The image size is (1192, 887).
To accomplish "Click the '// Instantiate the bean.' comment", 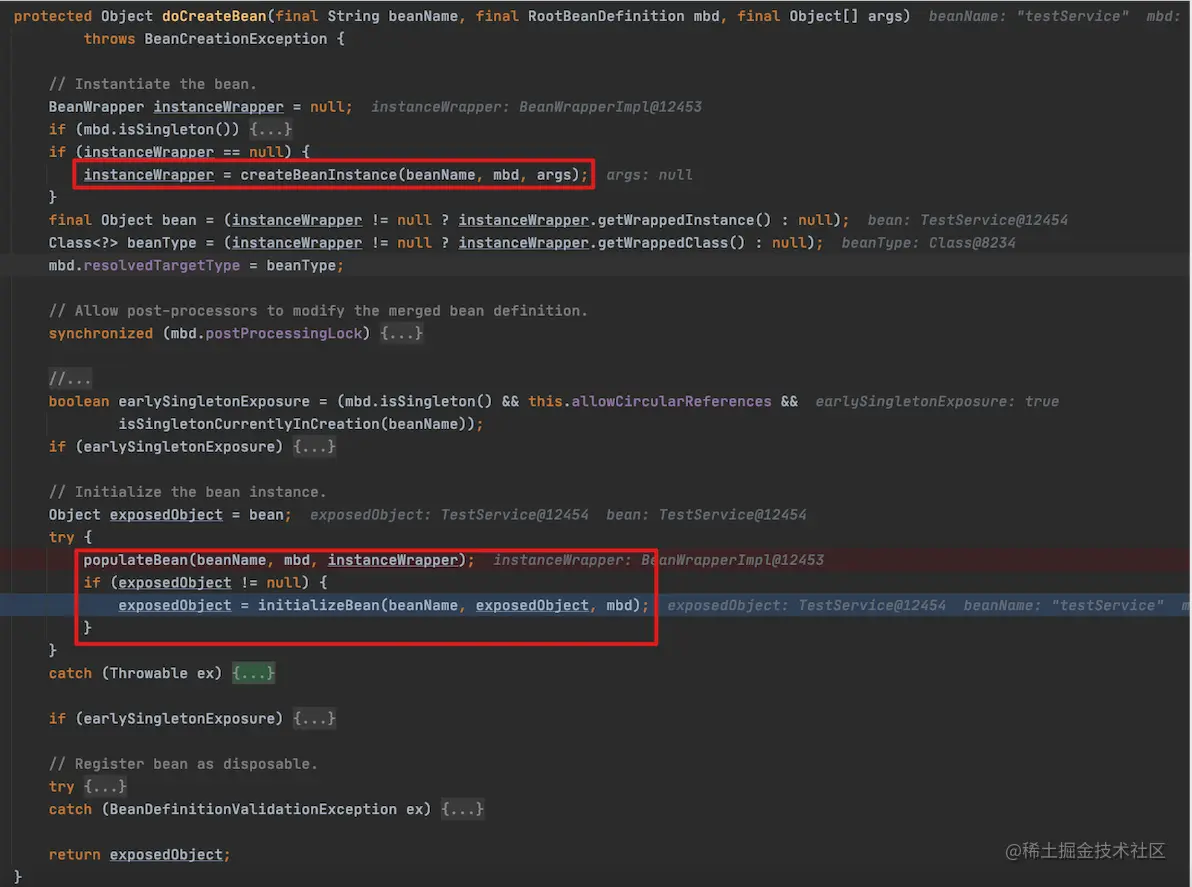I will (153, 84).
